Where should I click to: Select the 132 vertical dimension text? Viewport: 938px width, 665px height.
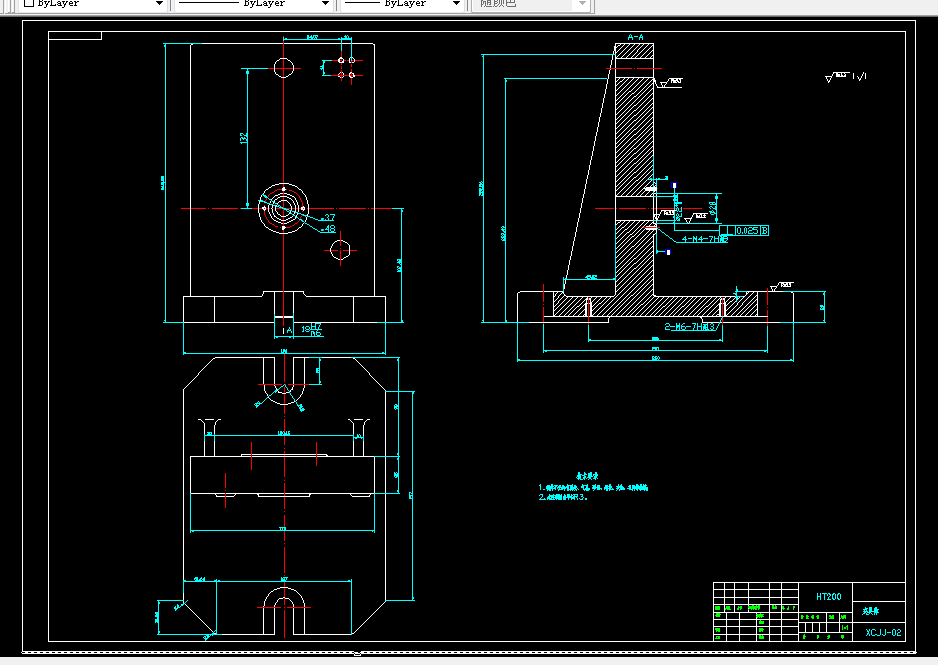[243, 138]
